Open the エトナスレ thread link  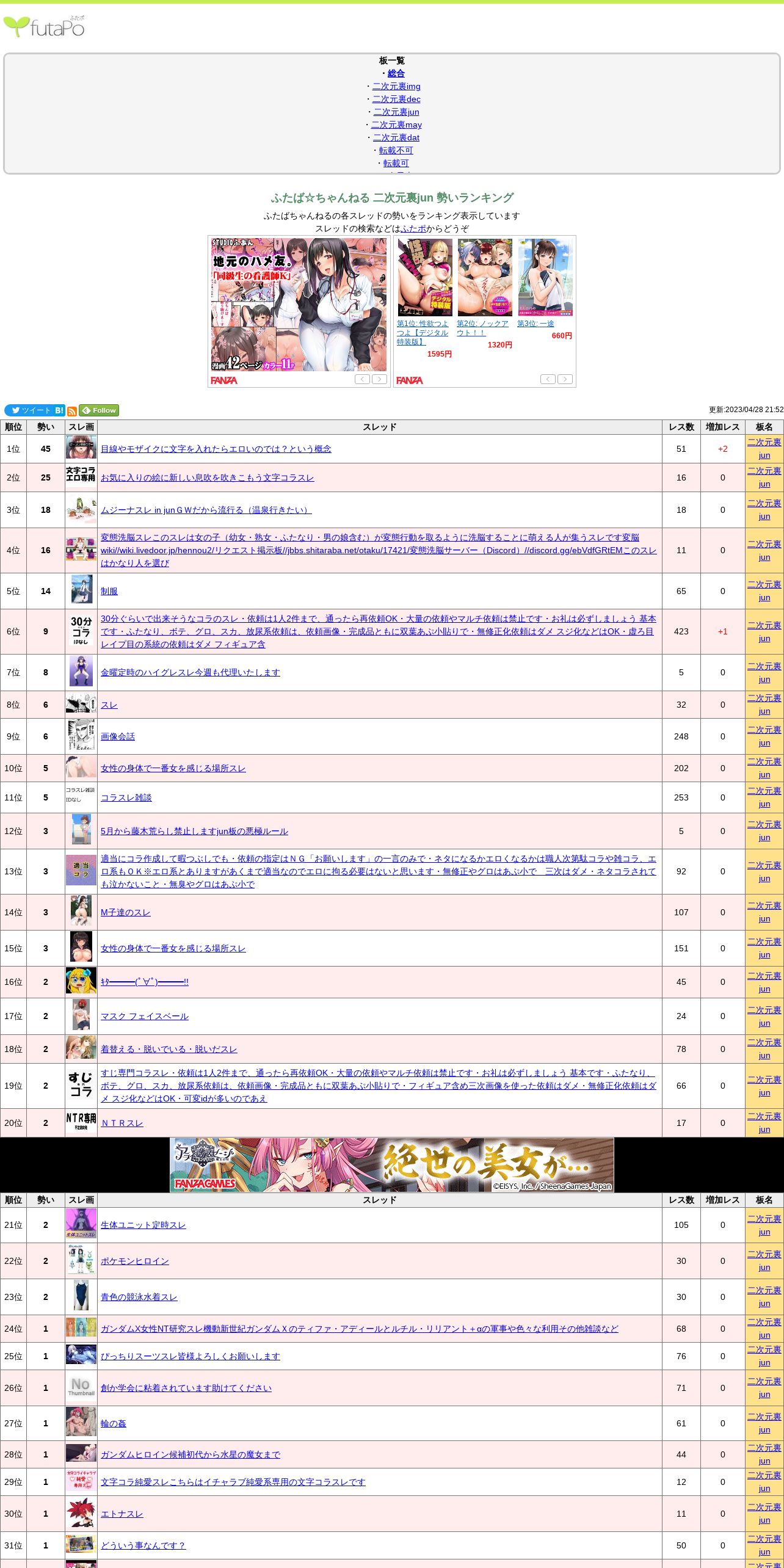click(122, 1514)
